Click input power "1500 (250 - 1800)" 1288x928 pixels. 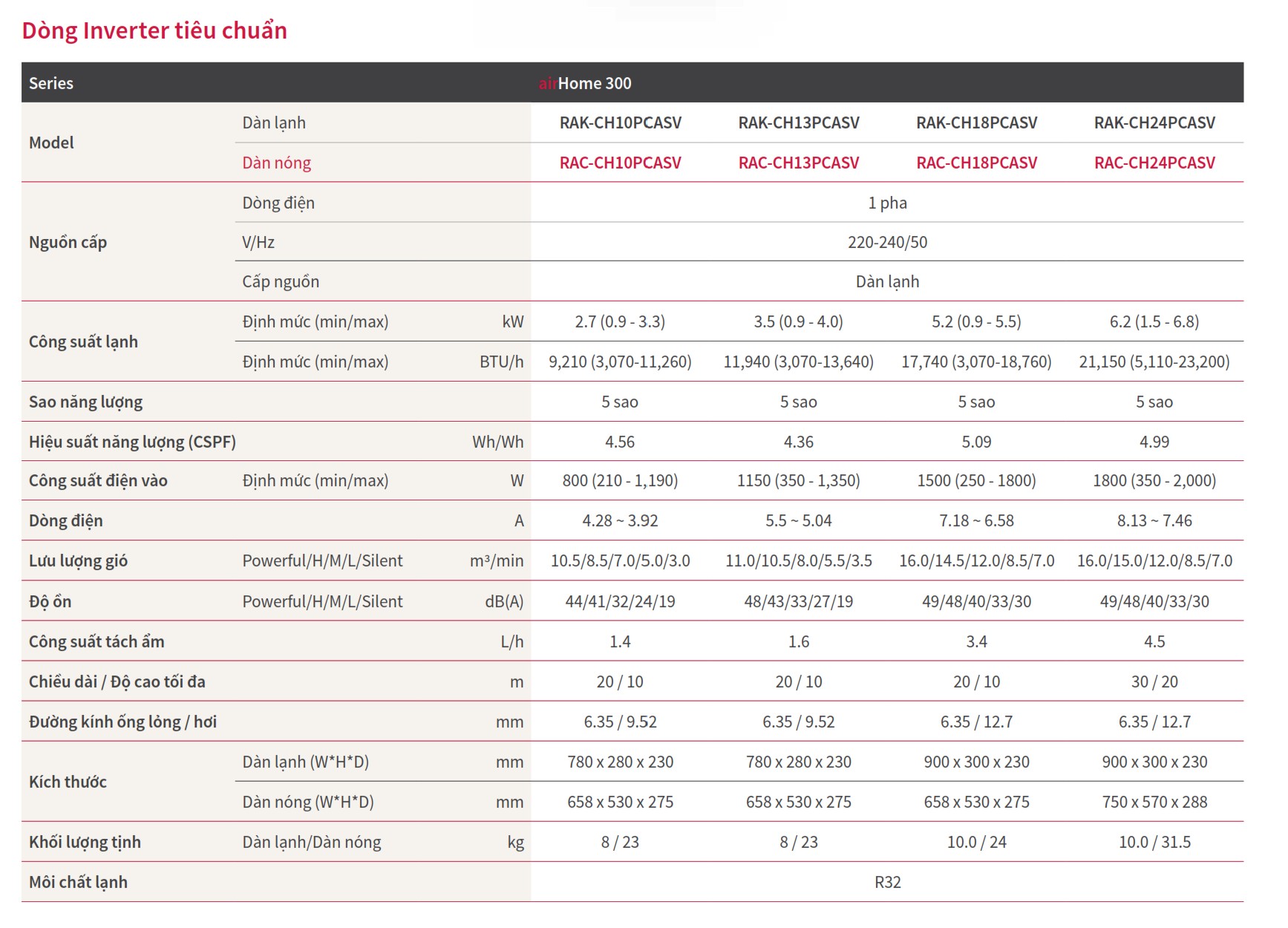tap(977, 480)
